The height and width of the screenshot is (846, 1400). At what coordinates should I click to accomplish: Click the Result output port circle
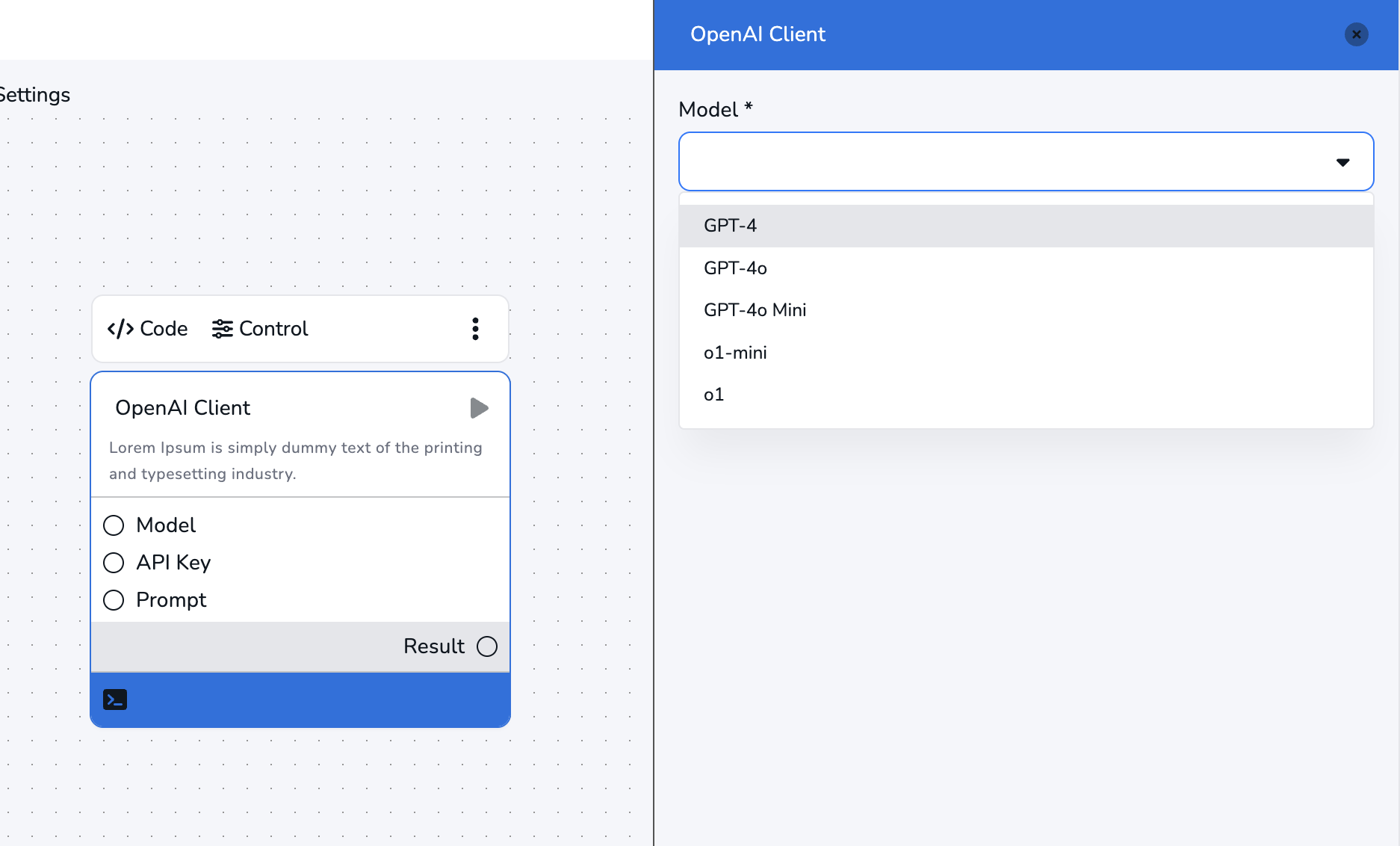[x=487, y=646]
